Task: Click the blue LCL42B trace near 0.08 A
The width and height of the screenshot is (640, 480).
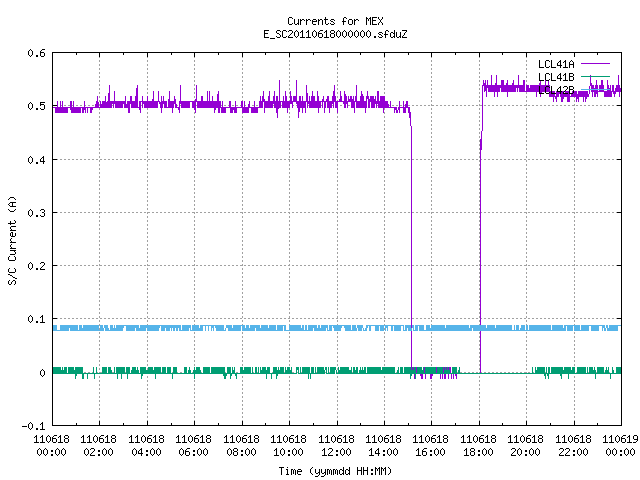Action: pyautogui.click(x=337, y=328)
